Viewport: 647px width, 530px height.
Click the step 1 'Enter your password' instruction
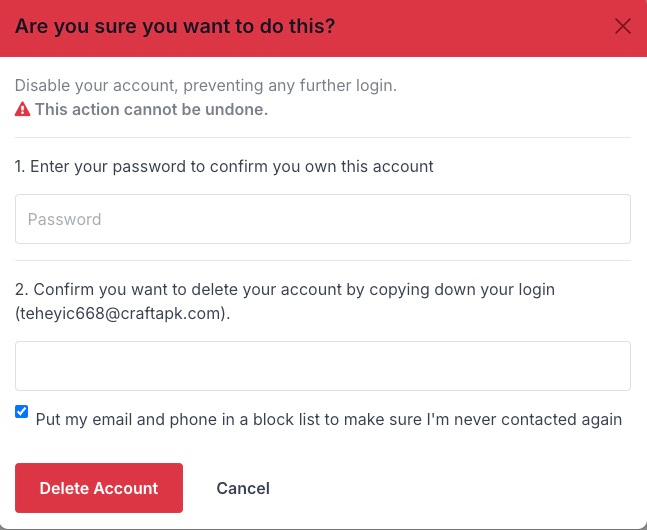224,166
